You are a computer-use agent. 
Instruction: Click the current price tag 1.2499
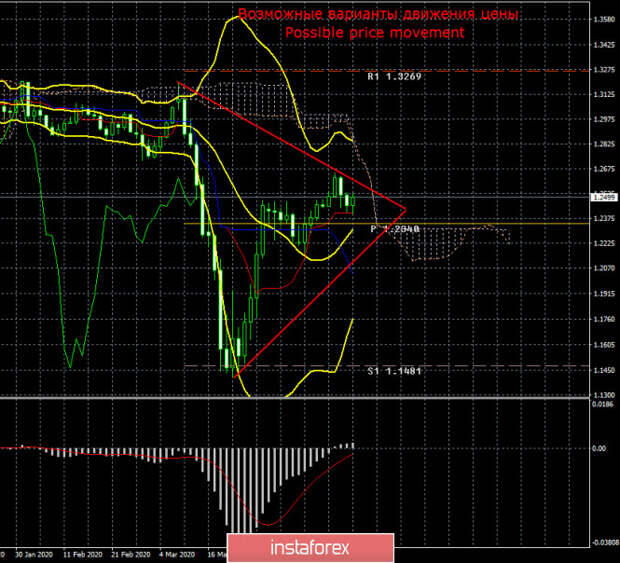[603, 197]
